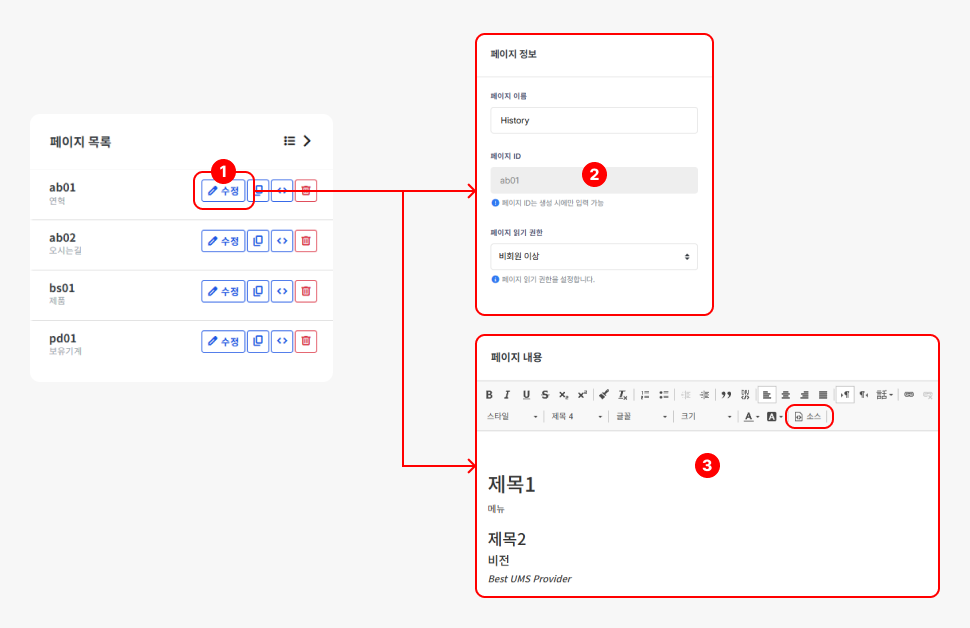Click the 페이지 이름 field containing History
The height and width of the screenshot is (628, 970).
point(594,120)
